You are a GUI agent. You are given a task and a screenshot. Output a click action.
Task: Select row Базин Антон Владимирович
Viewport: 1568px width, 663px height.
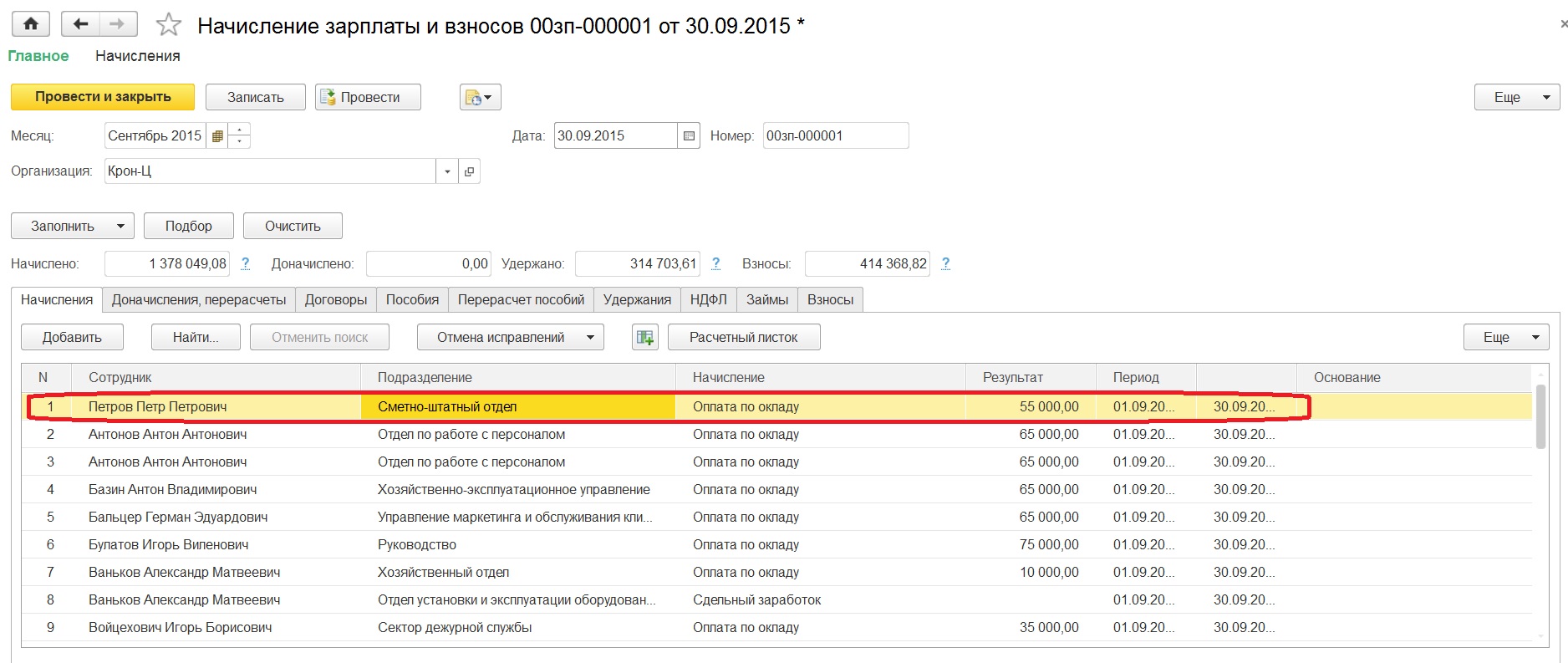click(x=777, y=489)
